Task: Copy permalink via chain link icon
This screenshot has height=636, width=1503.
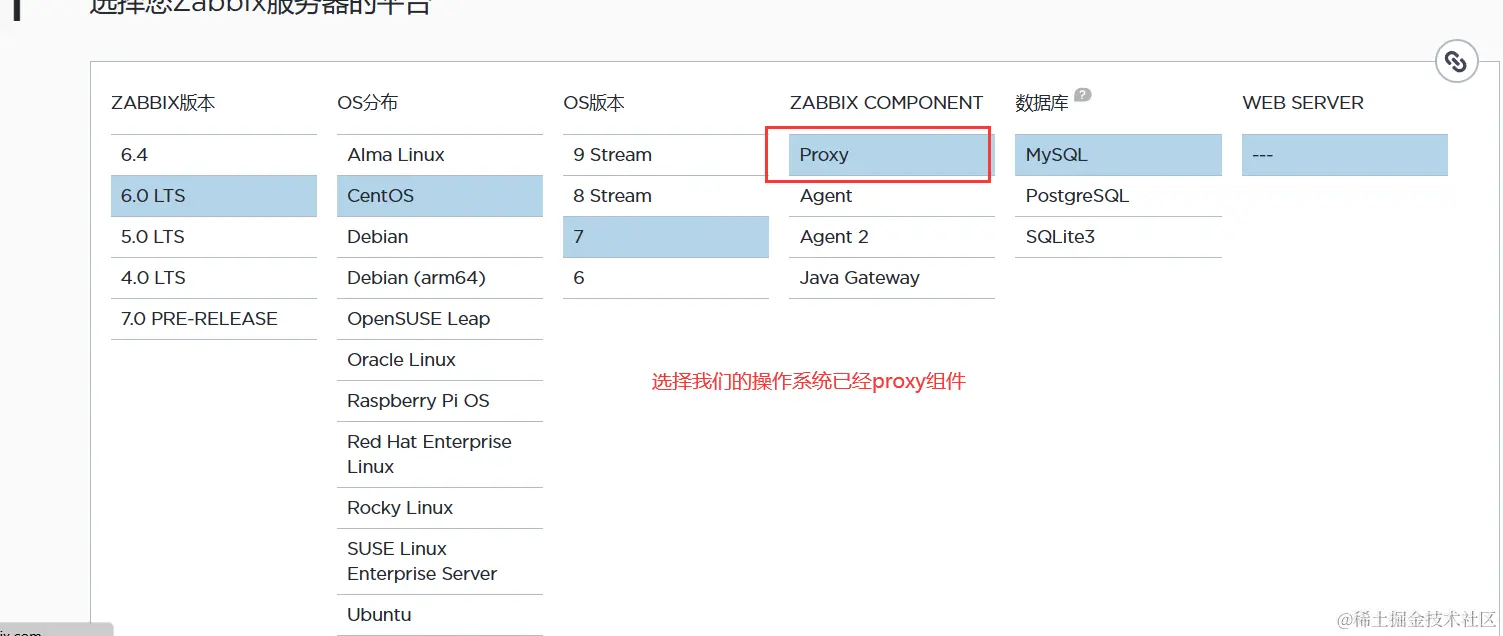Action: coord(1456,62)
